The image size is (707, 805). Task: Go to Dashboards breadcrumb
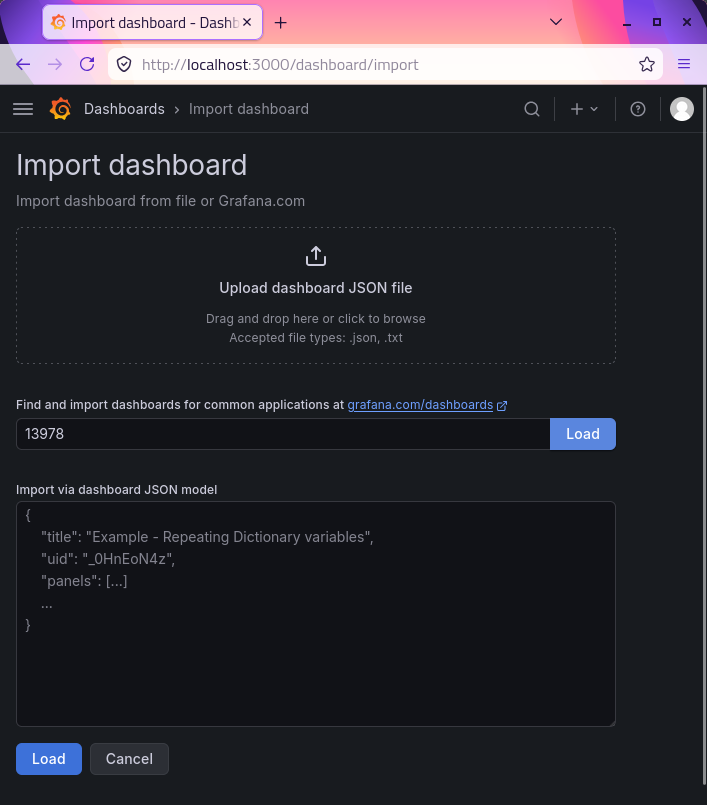124,109
